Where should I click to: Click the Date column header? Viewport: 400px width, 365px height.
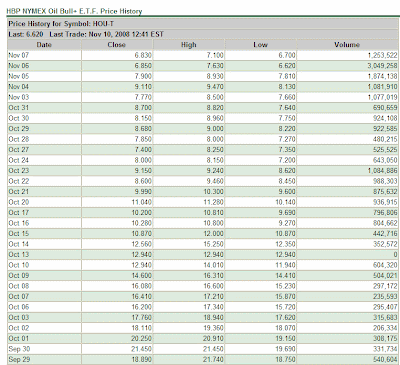(x=44, y=45)
